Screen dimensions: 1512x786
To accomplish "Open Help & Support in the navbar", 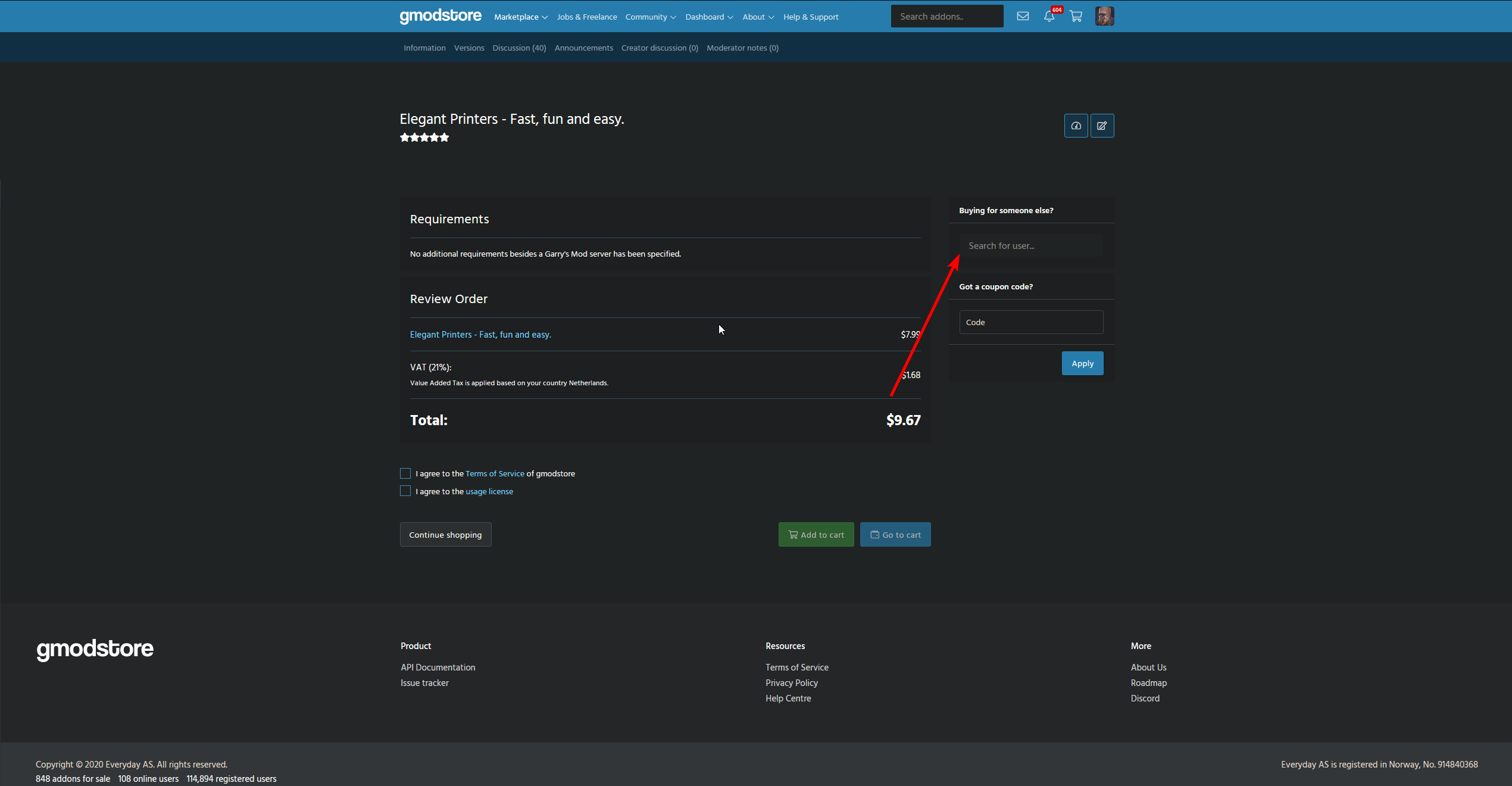I will (811, 17).
